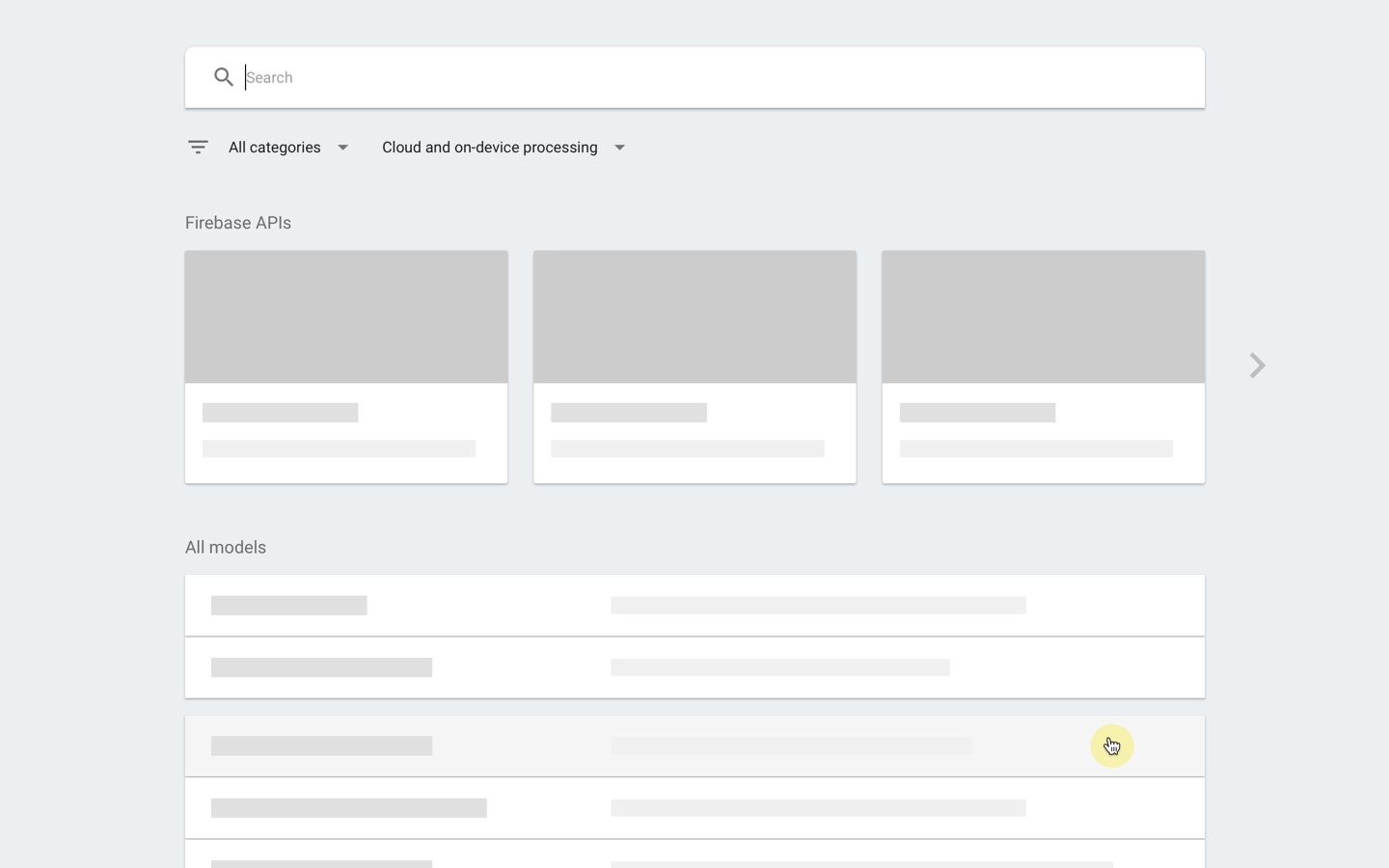Screen dimensions: 1389x868
Task: Click the middle Firebase card's title placeholder
Action: (x=629, y=413)
